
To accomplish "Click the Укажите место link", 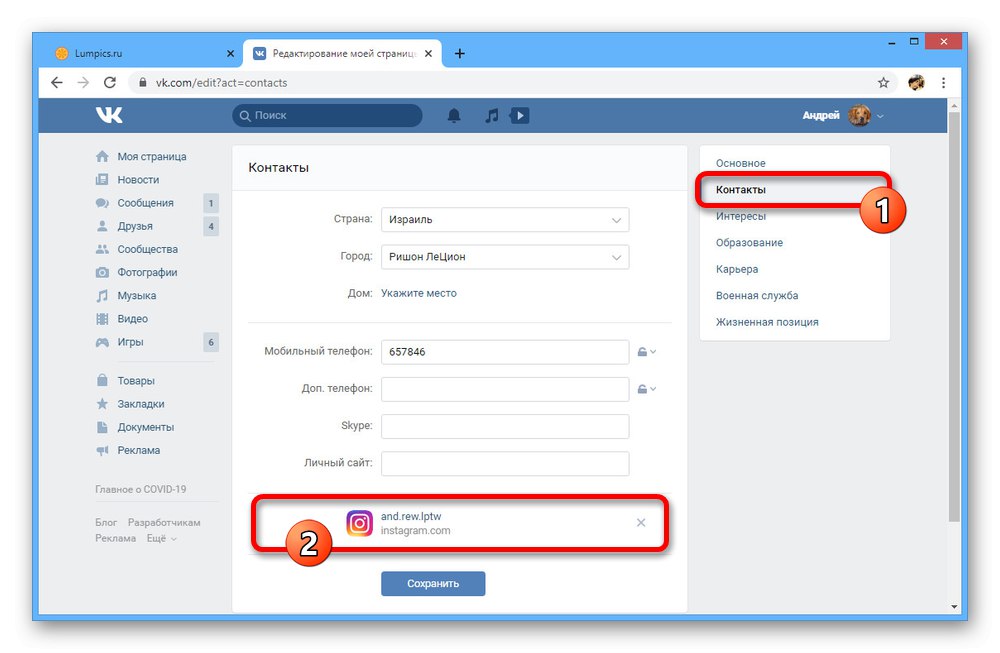I will coord(419,293).
